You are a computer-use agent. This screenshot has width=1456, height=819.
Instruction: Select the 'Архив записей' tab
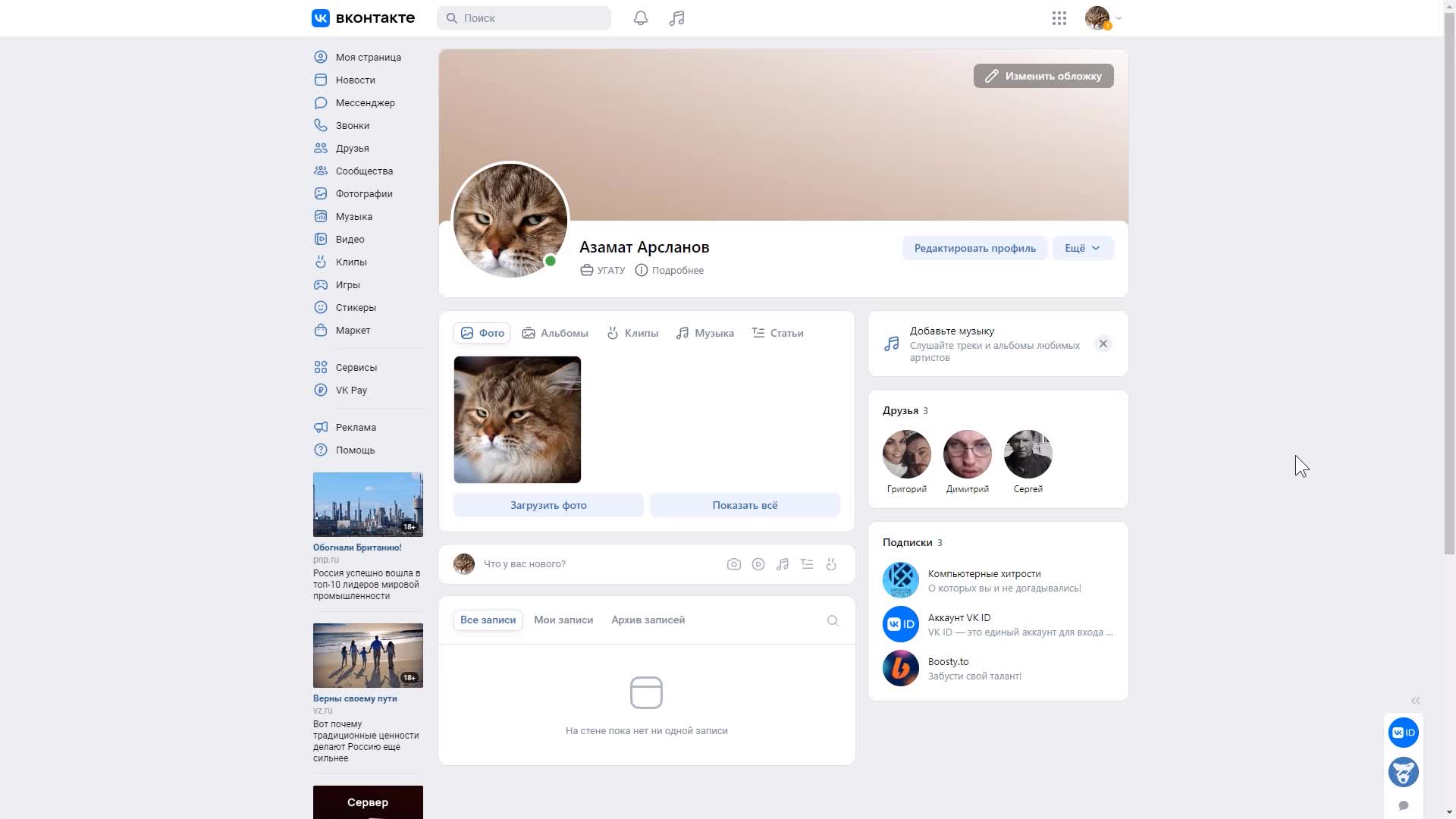point(648,620)
